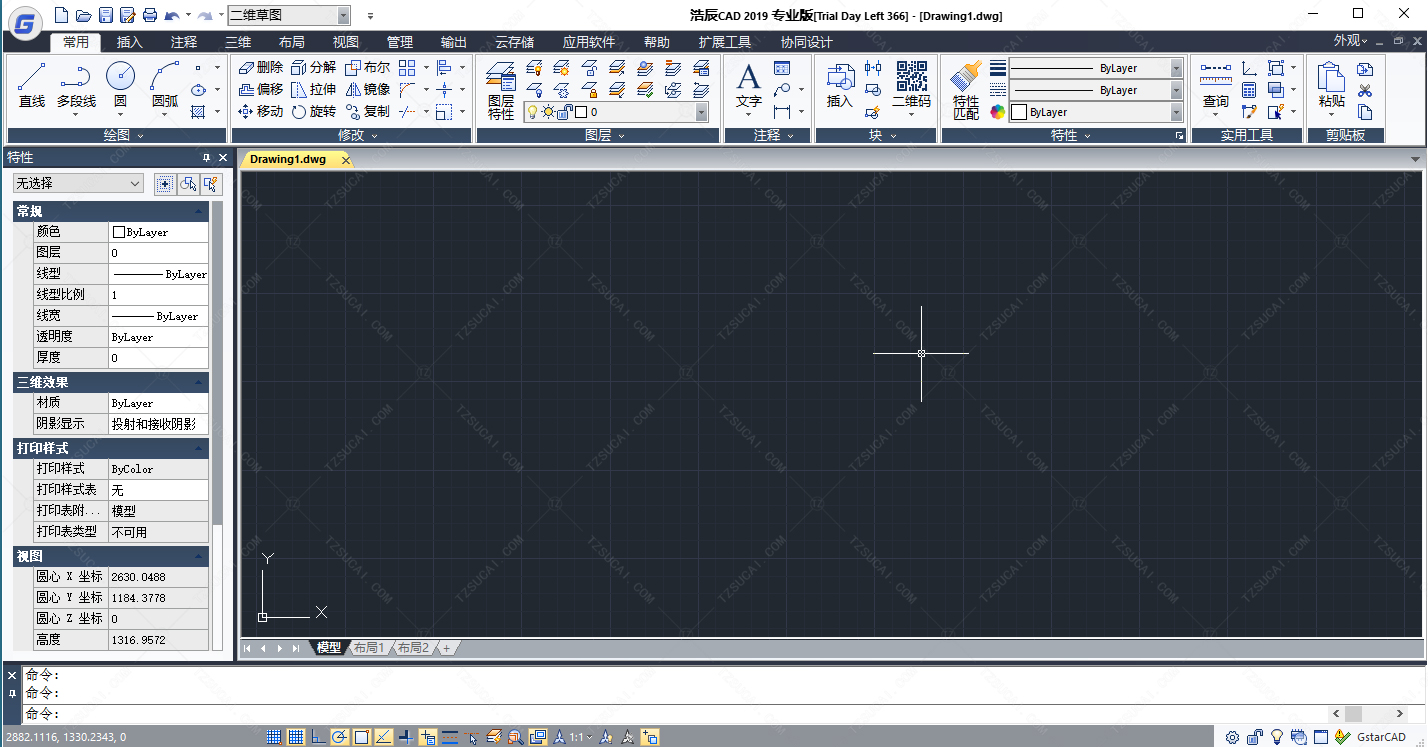1428x747 pixels.
Task: Open the 无选择 selection dropdown
Action: (x=78, y=183)
